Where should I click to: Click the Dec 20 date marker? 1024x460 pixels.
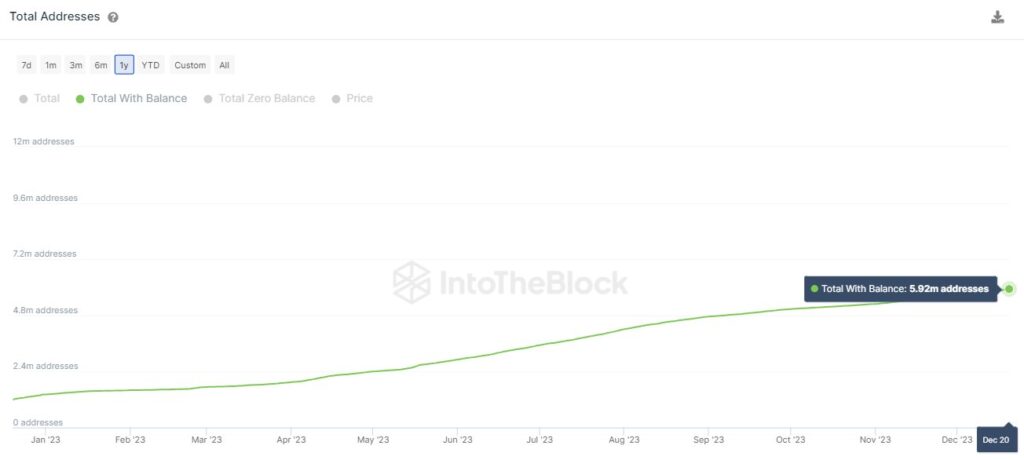(996, 440)
